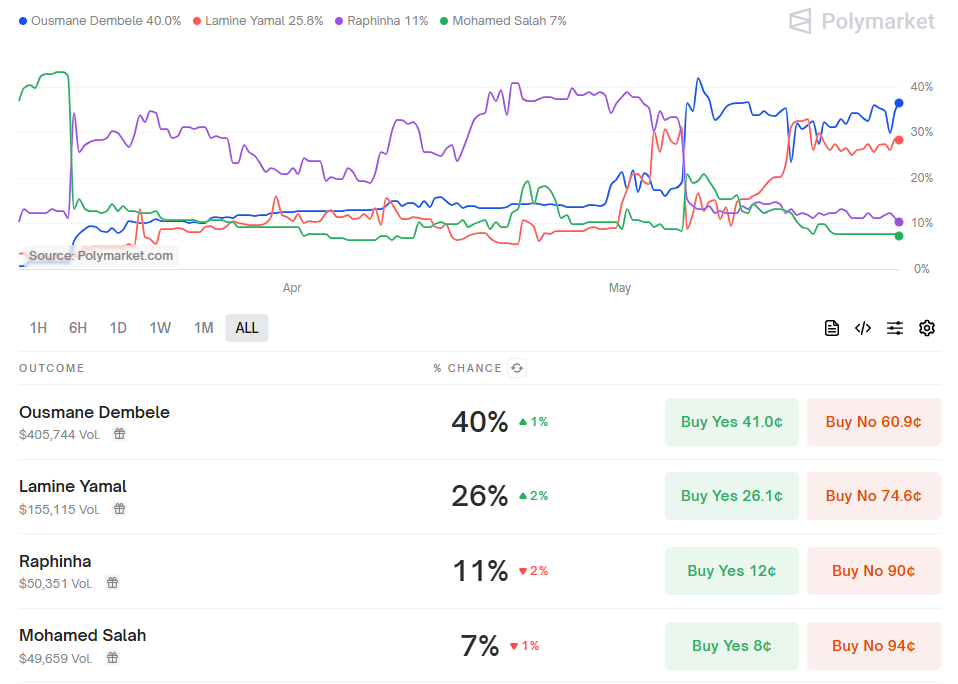
Task: Click the gift icon for Mohamed Salah
Action: click(x=113, y=658)
